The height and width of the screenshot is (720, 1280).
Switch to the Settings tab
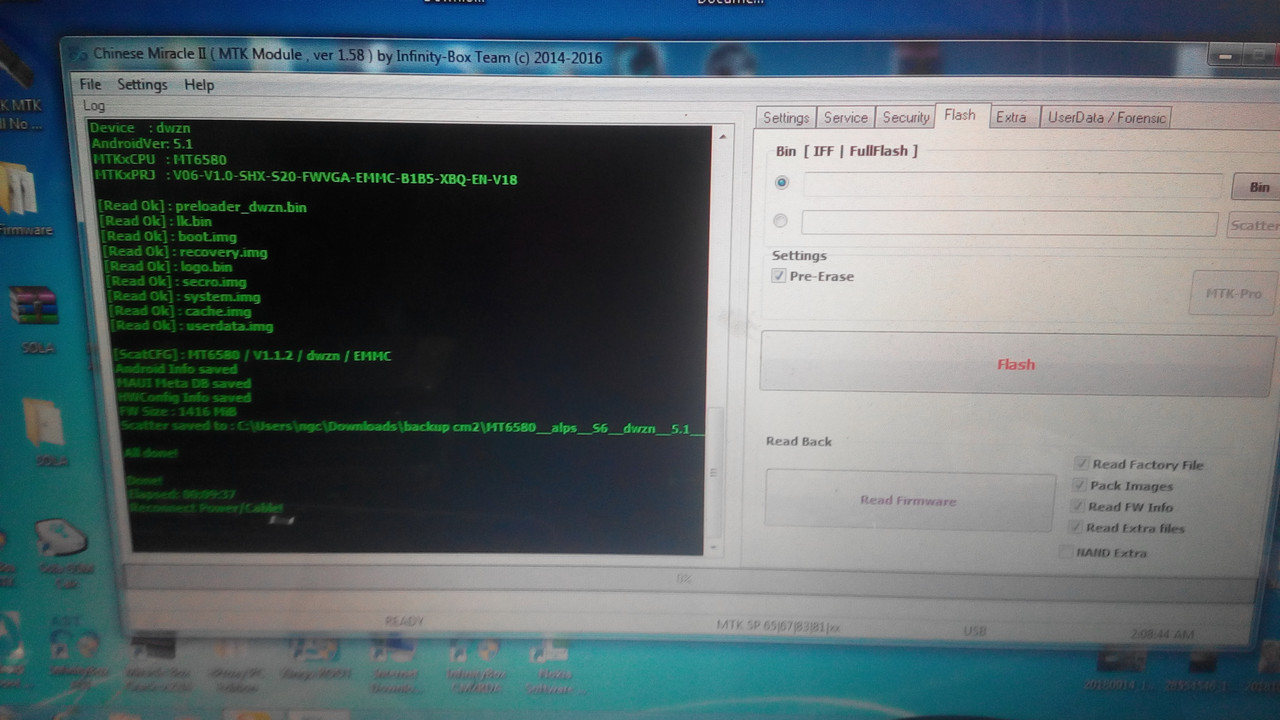point(786,118)
